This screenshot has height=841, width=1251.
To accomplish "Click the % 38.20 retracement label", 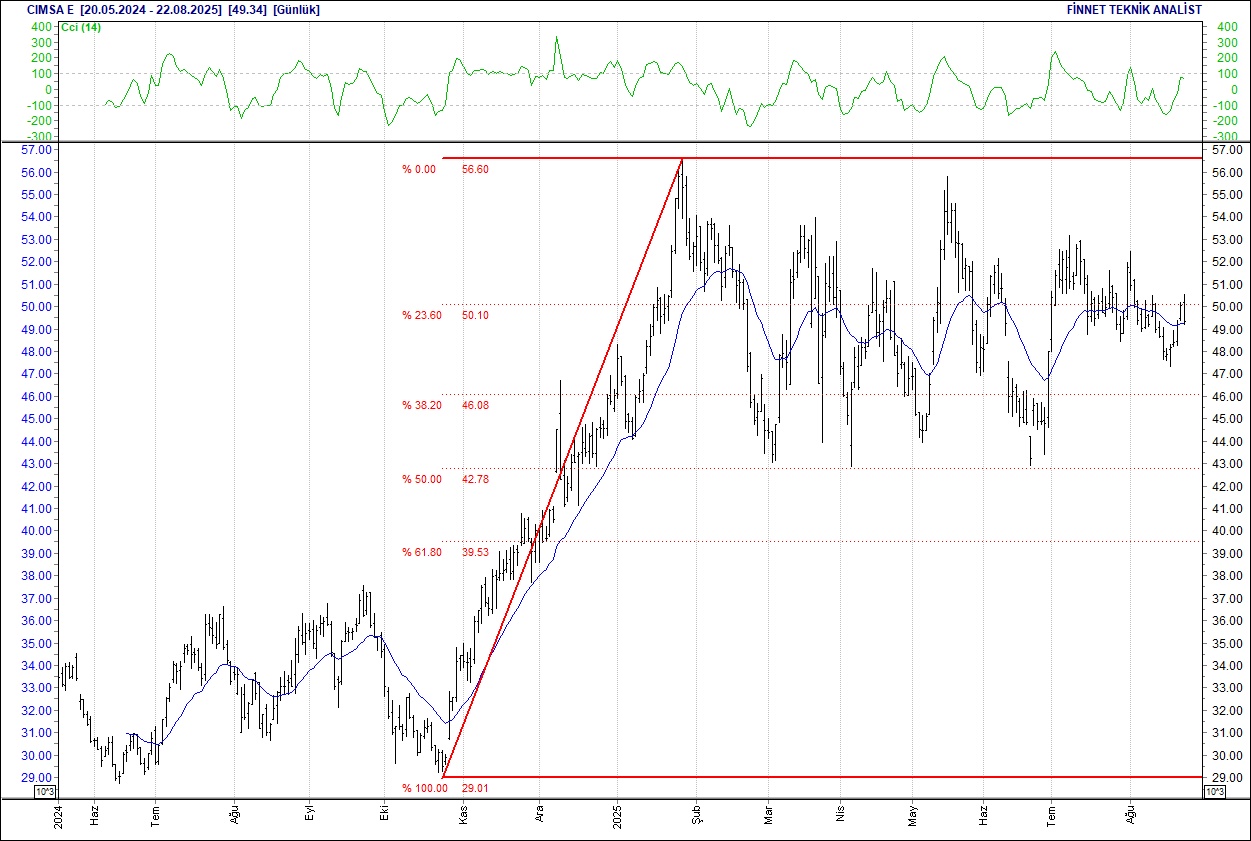I will coord(422,406).
